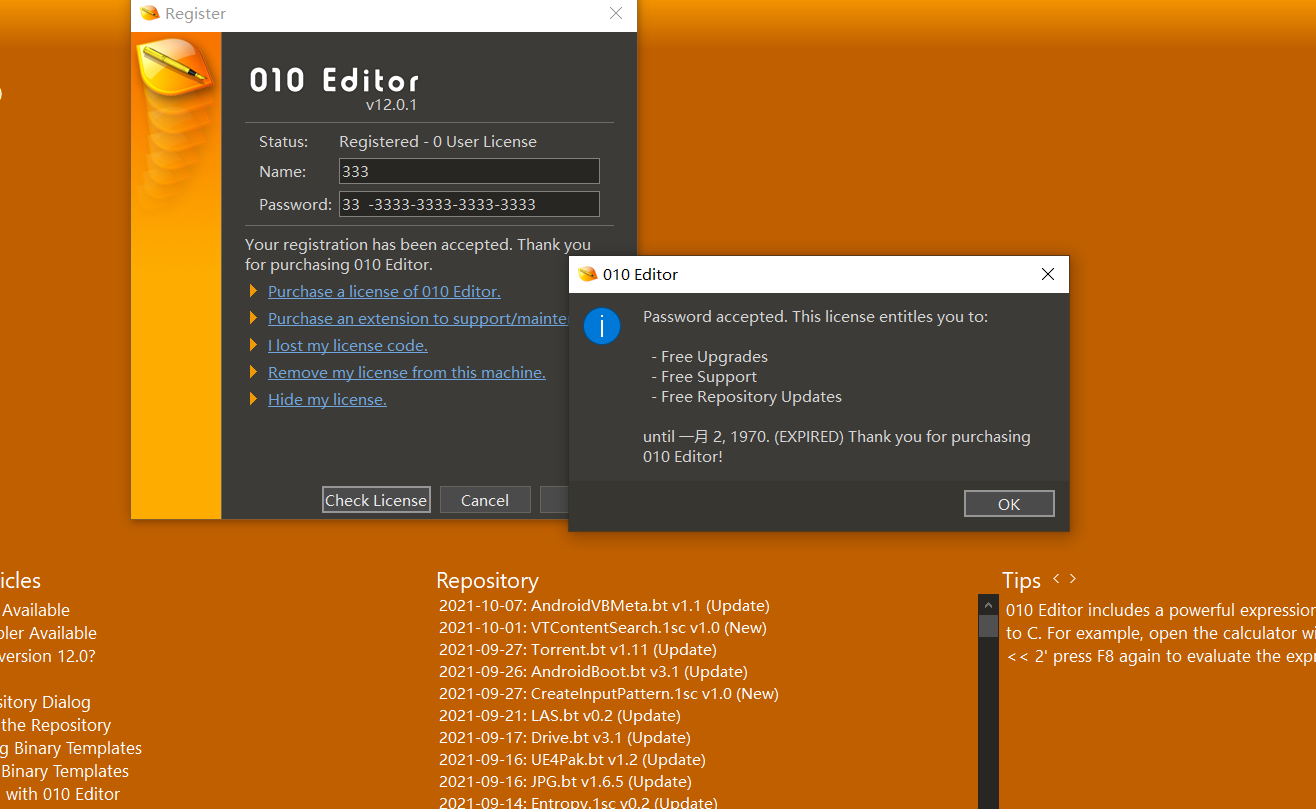
Task: Click OK in the 010 Editor message dialog
Action: pyautogui.click(x=1009, y=504)
